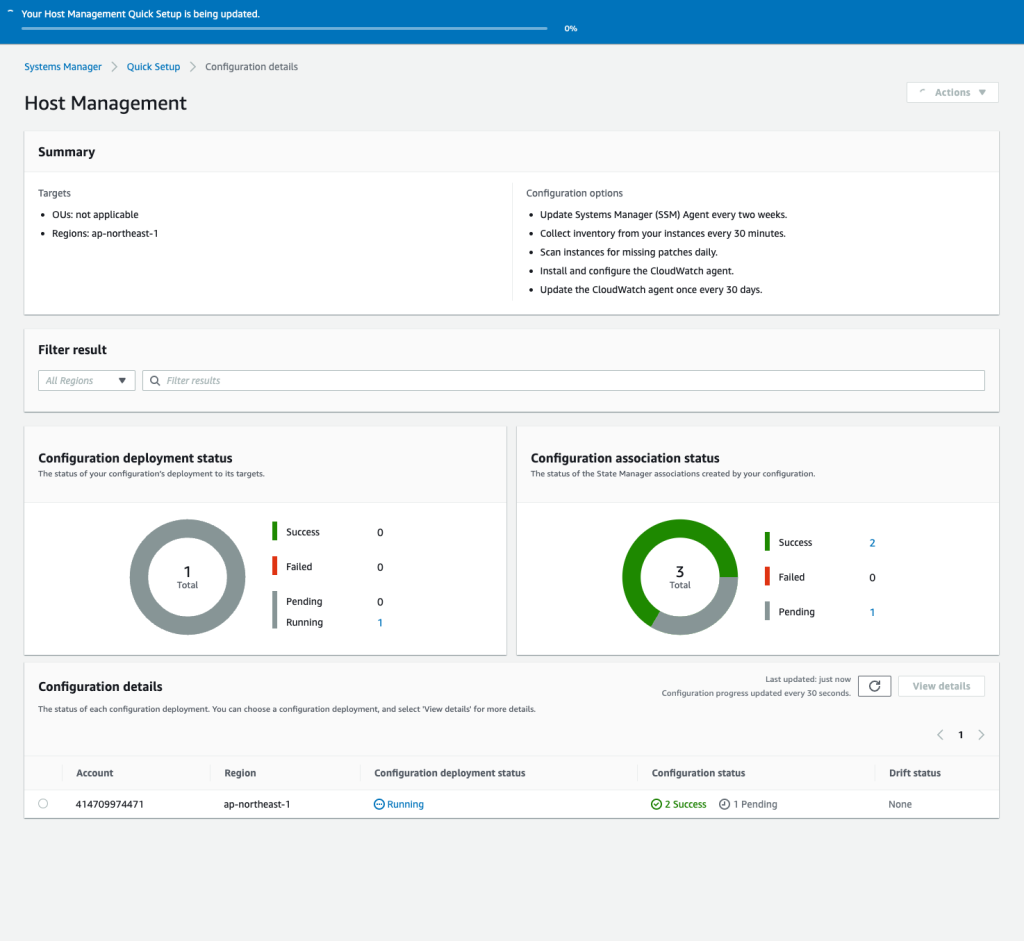Image resolution: width=1024 pixels, height=941 pixels.
Task: Click the View details button
Action: click(x=941, y=686)
